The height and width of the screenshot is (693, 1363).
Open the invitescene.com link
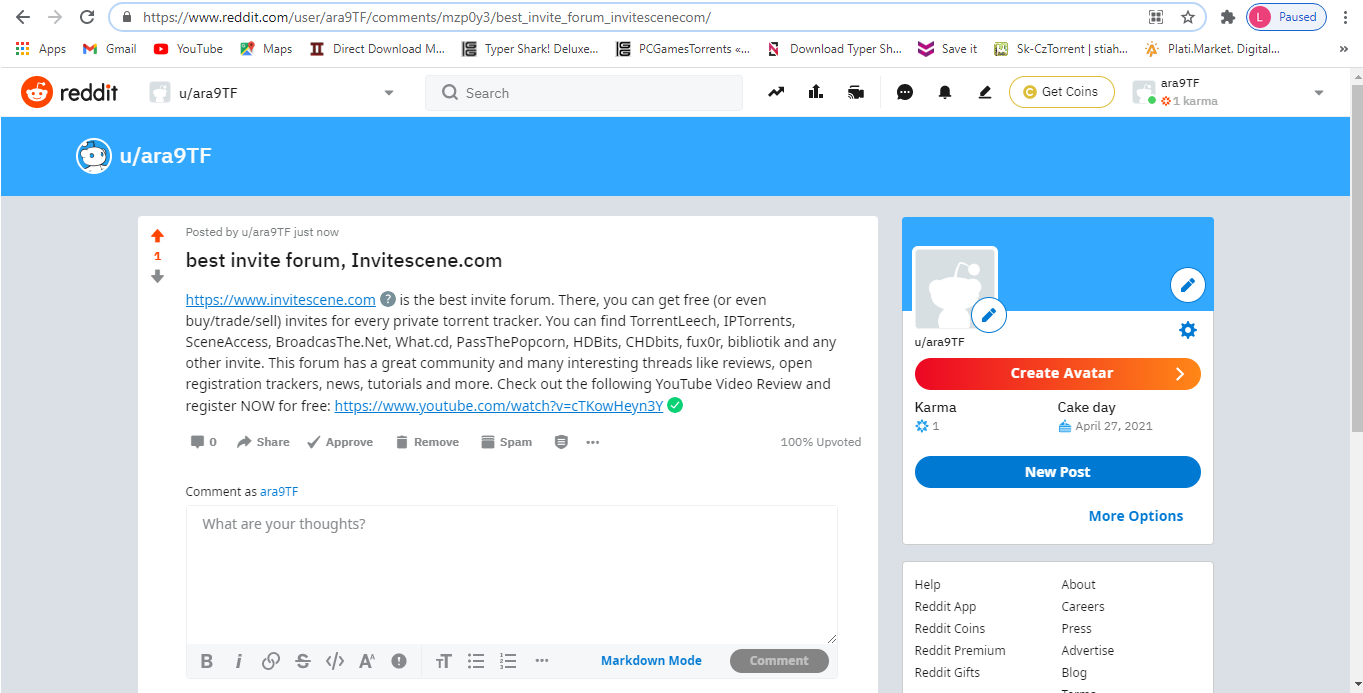click(x=280, y=300)
